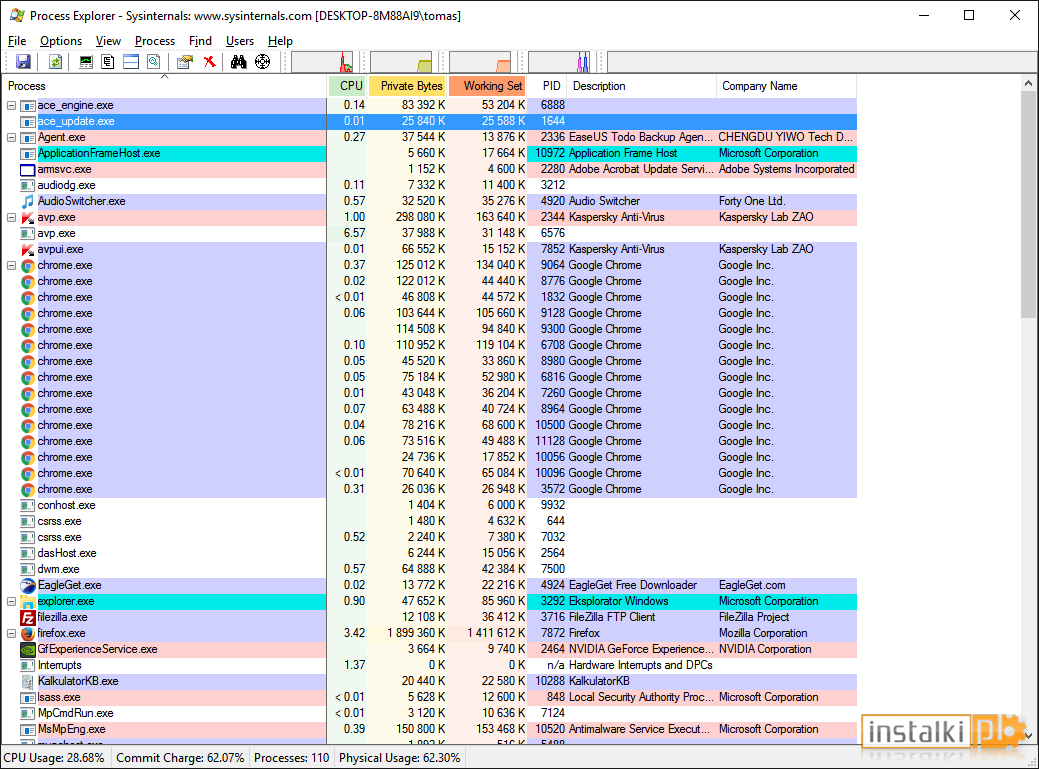Viewport: 1039px width, 769px height.
Task: Open the File menu
Action: [17, 41]
